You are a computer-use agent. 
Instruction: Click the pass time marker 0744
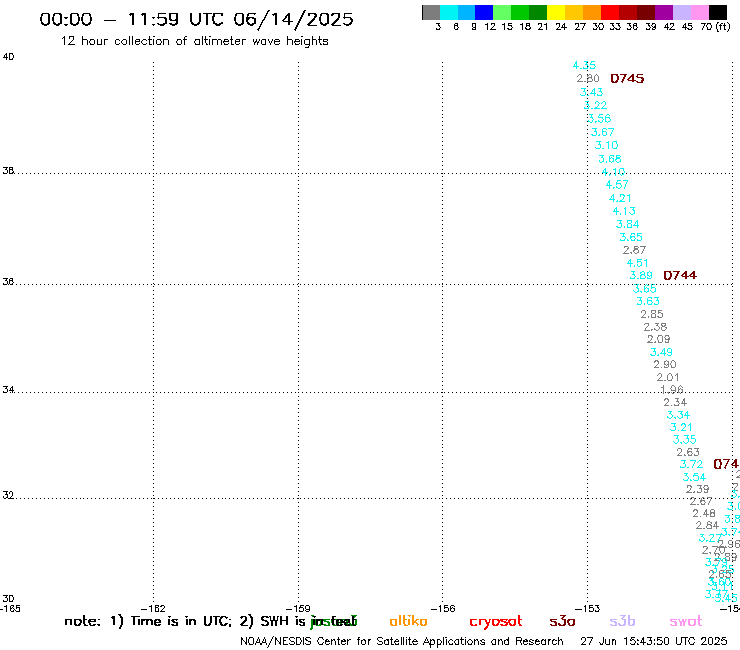pos(680,275)
